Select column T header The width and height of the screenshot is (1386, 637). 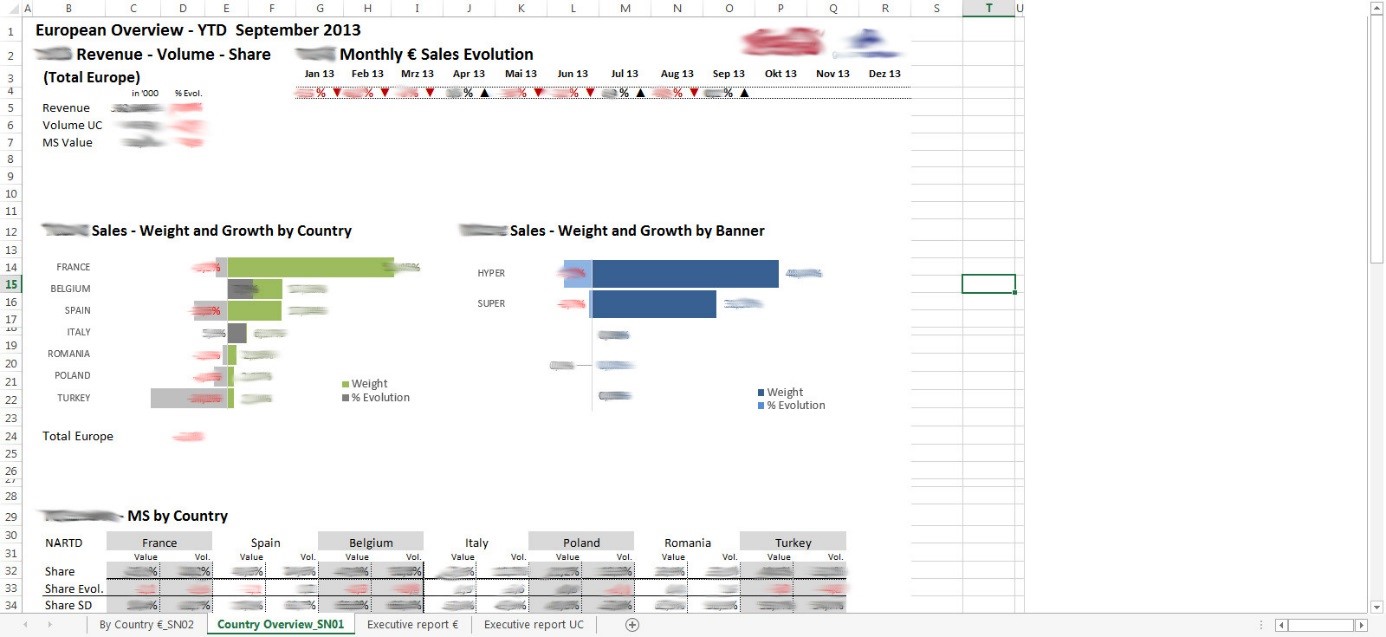[x=988, y=9]
